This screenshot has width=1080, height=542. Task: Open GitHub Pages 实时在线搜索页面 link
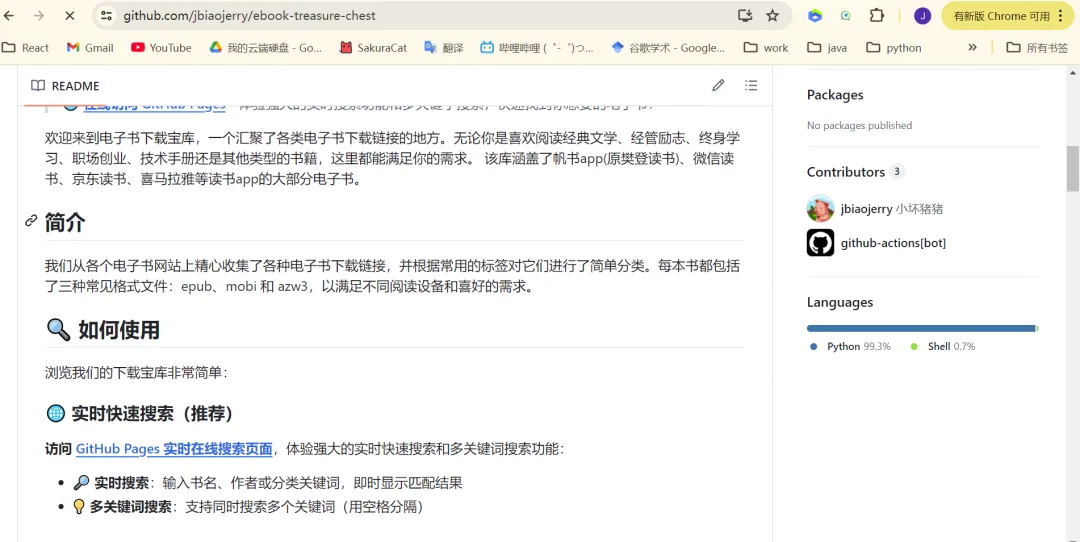(174, 449)
